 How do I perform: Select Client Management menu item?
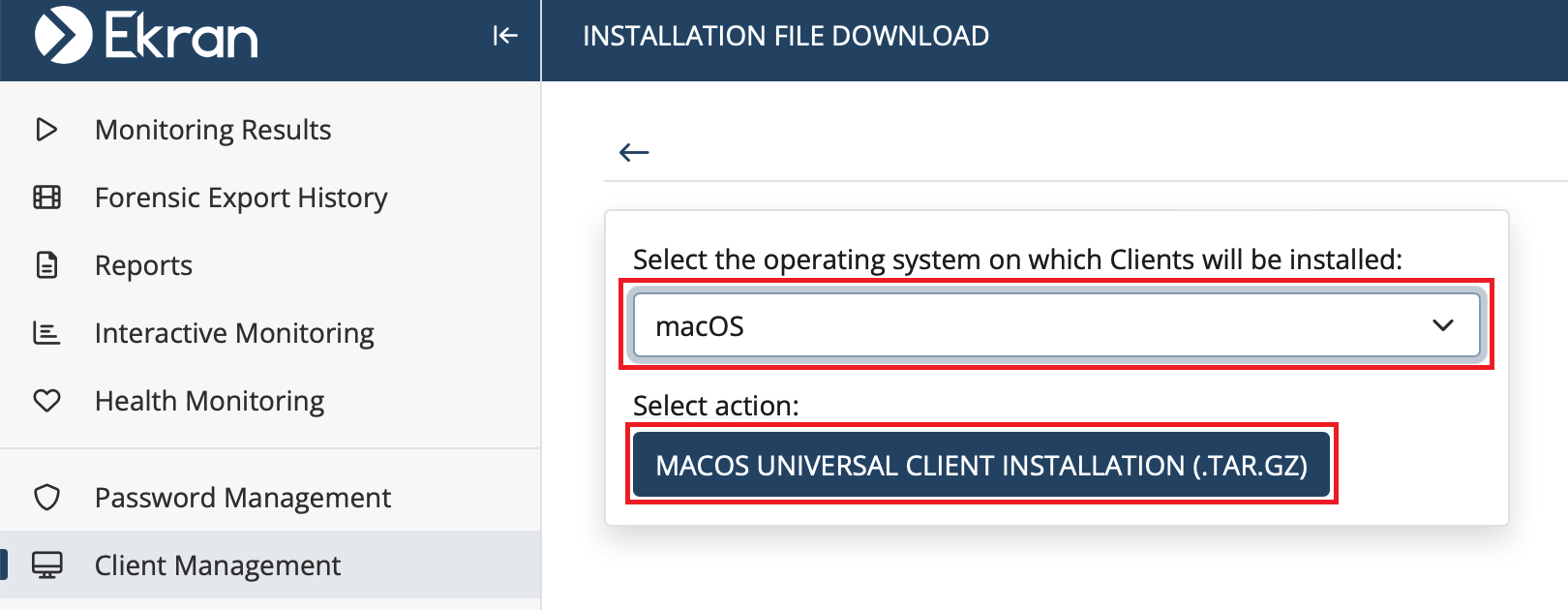pos(218,565)
